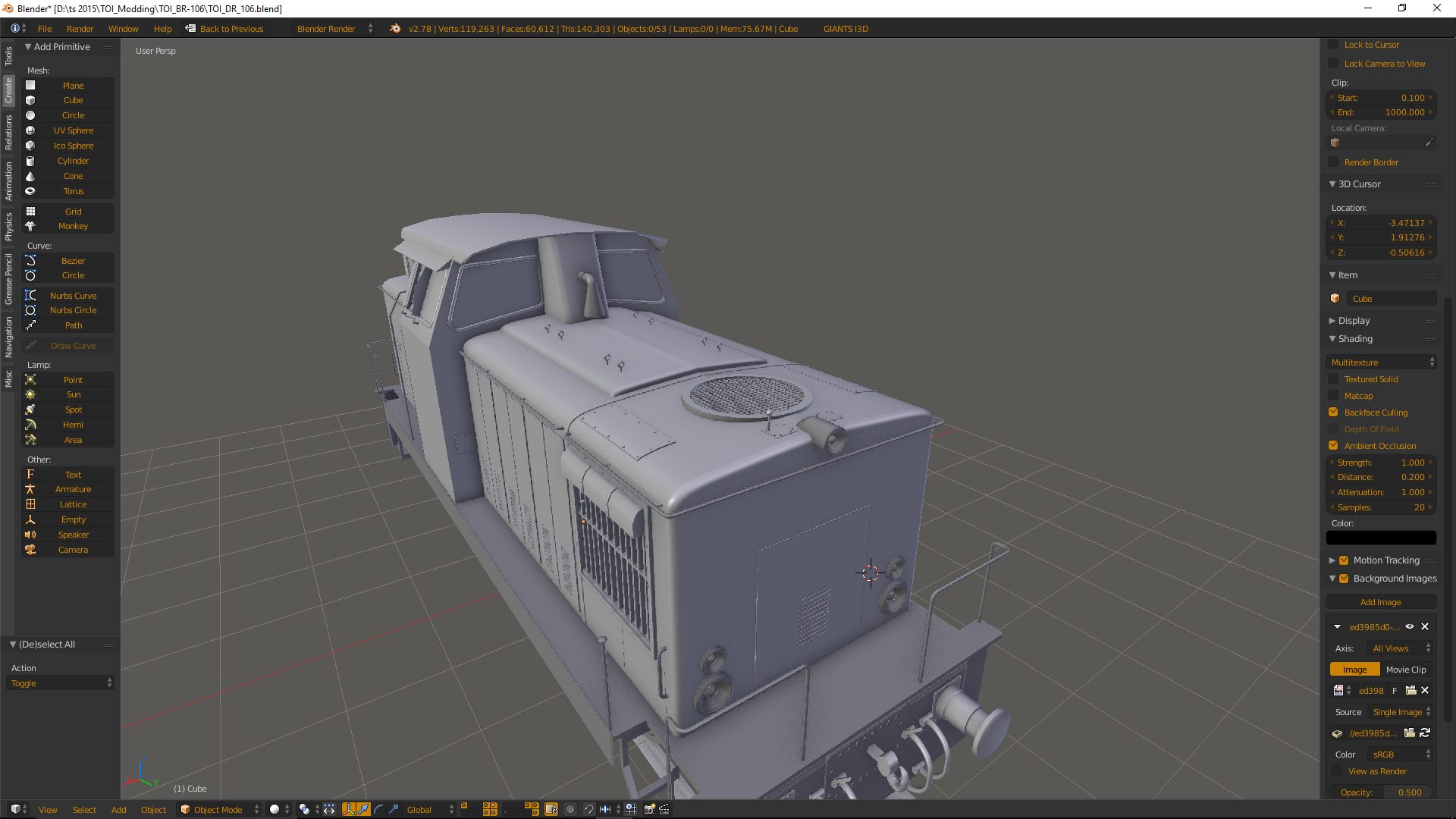Toggle the 3D manipulator translate arrow
Viewport: 1456px width, 819px height.
pos(363,809)
